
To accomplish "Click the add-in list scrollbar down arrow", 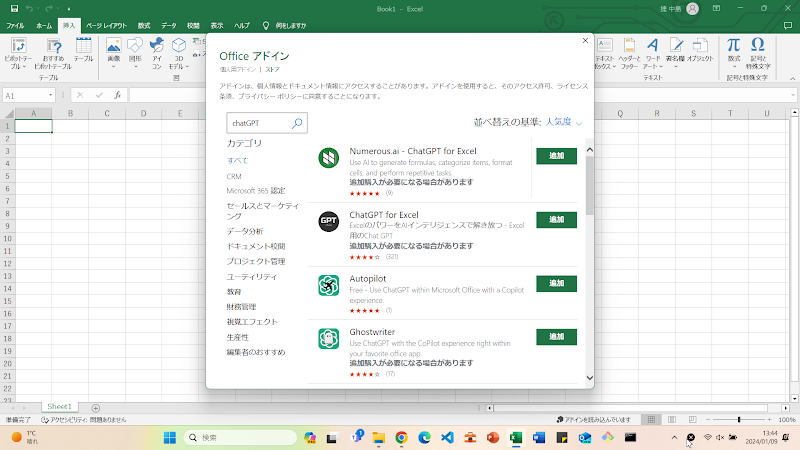I will coord(590,378).
